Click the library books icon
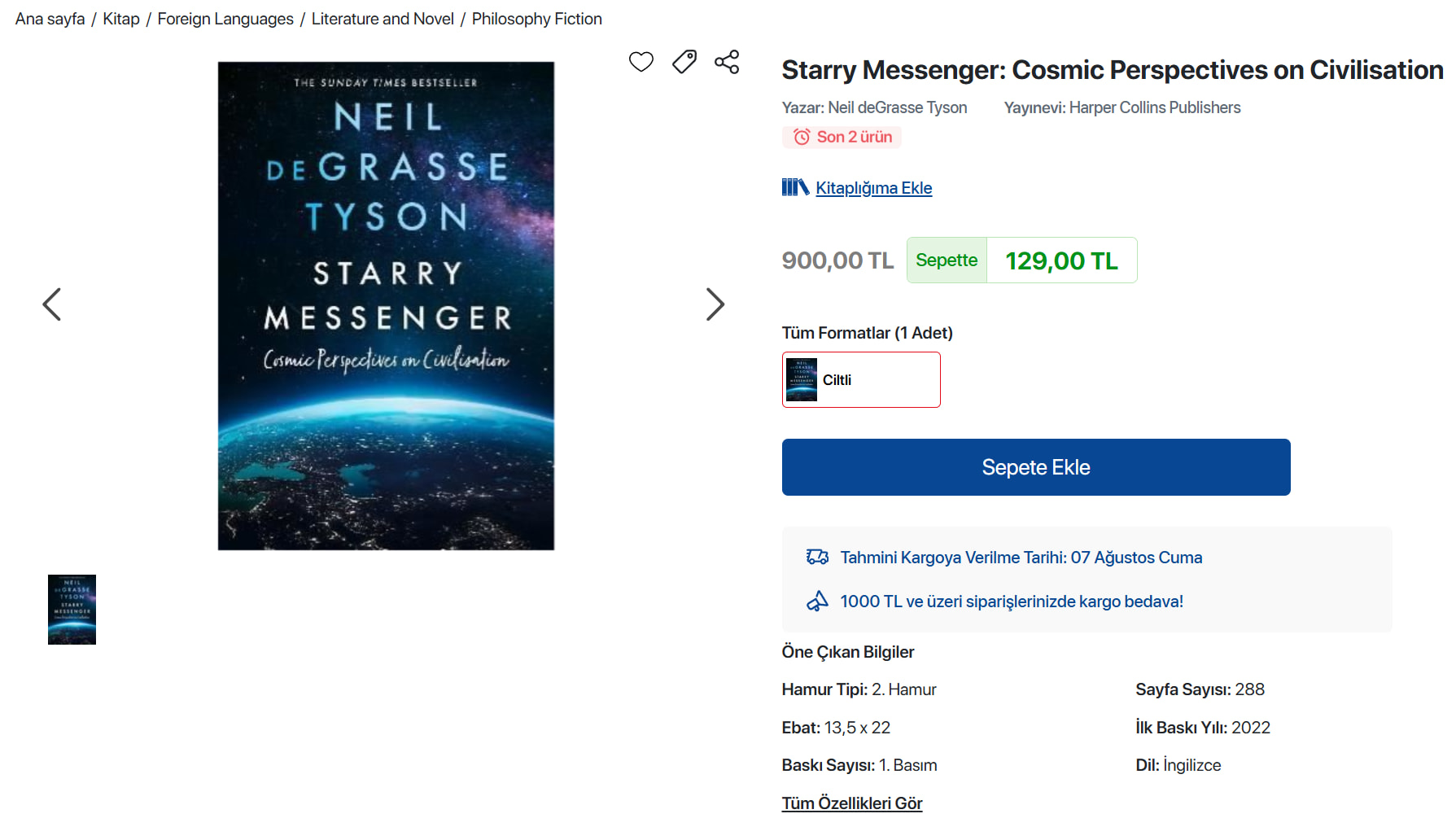 tap(795, 188)
